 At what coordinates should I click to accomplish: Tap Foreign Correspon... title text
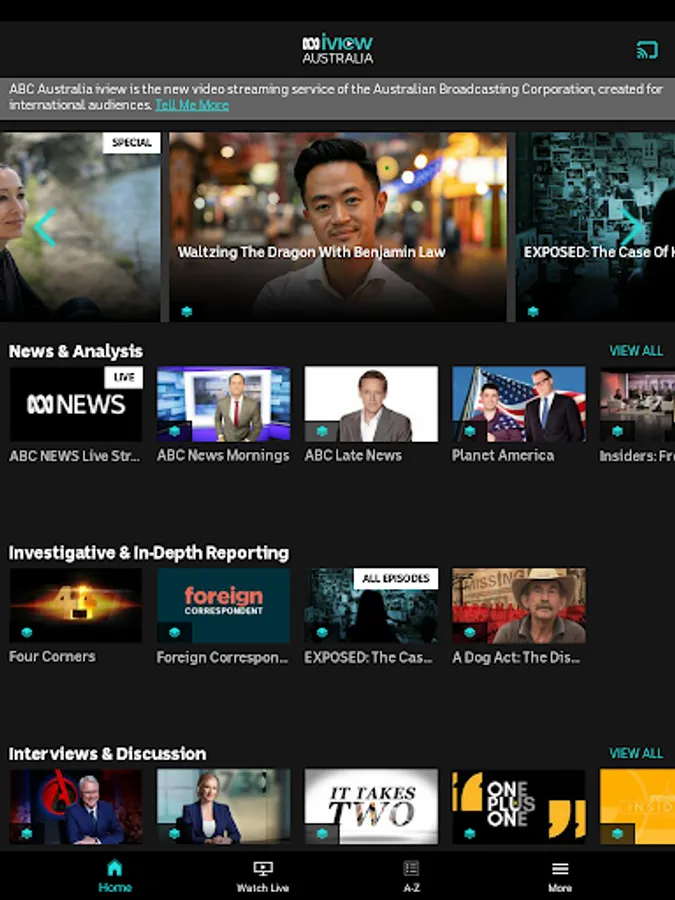(223, 657)
